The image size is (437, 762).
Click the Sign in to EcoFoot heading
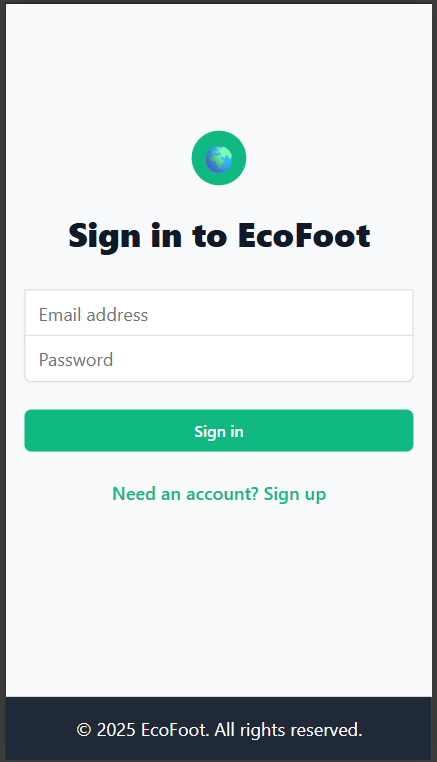click(219, 237)
